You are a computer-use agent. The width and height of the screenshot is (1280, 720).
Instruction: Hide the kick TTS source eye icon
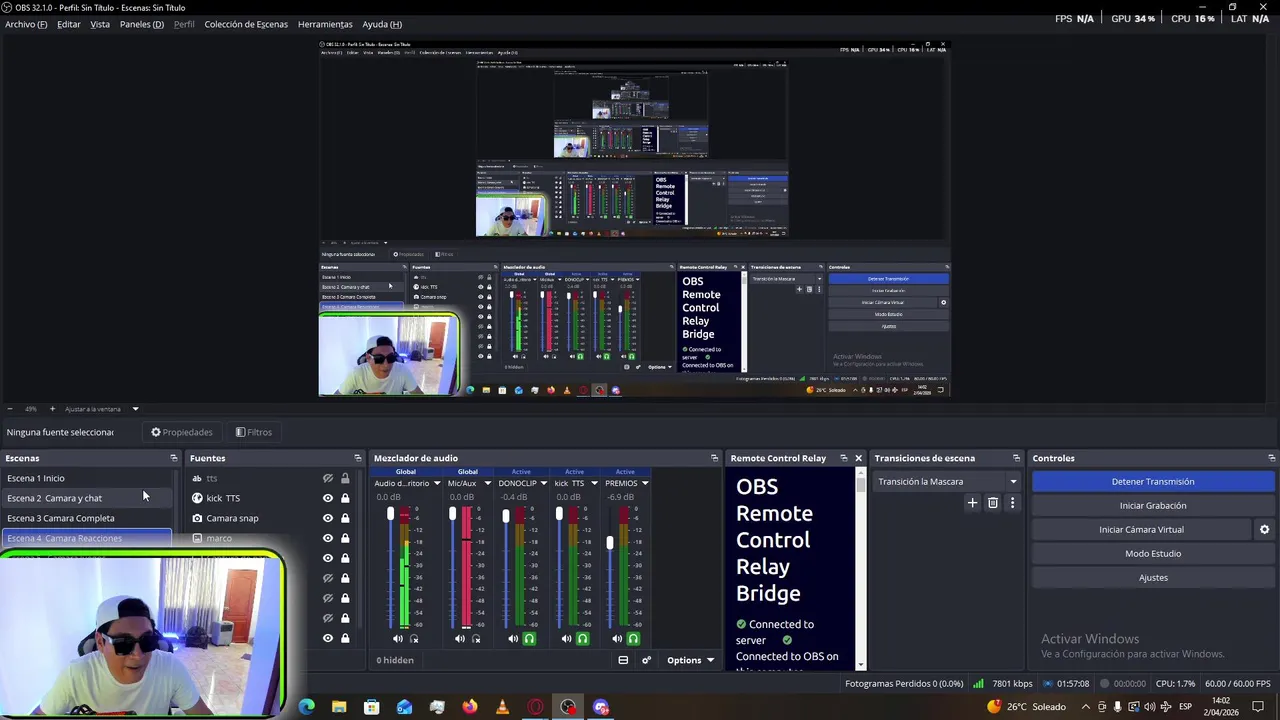pyautogui.click(x=327, y=498)
